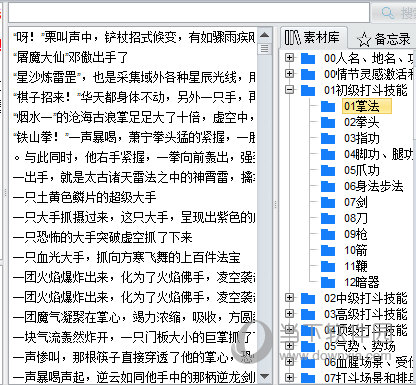Click the 02中级打斗技能 folder icon
Screen dimensions: 416x385
[308, 298]
